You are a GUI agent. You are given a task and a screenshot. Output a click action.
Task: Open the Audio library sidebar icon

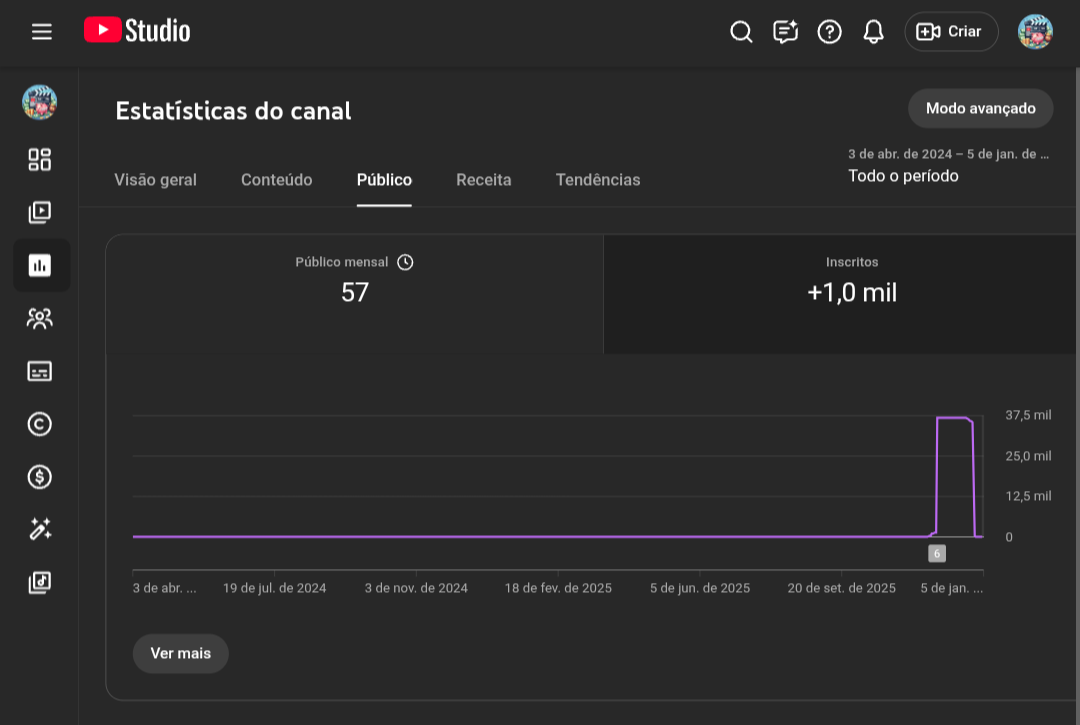point(40,582)
